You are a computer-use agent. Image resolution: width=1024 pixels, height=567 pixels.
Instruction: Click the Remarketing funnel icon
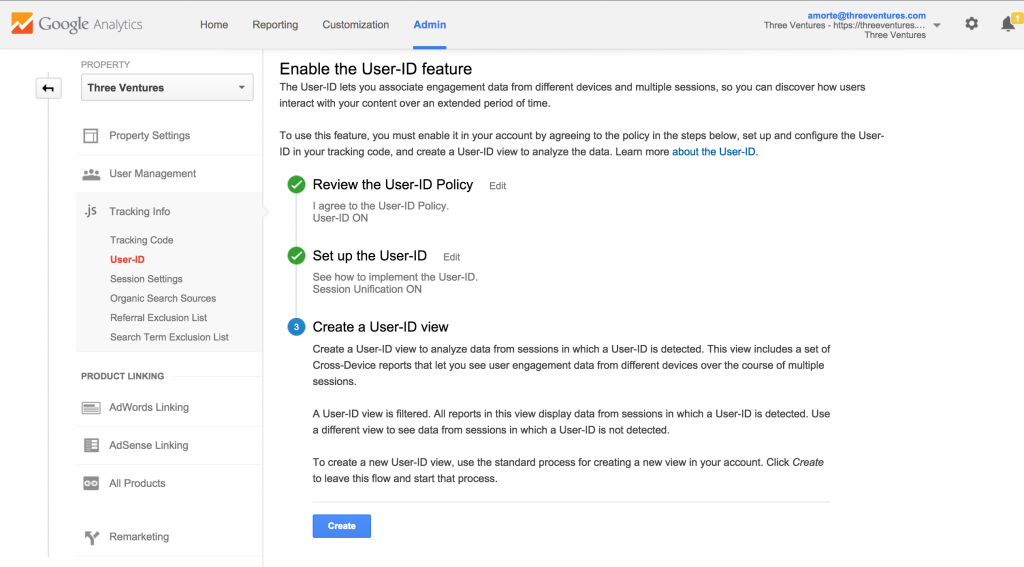coord(91,537)
